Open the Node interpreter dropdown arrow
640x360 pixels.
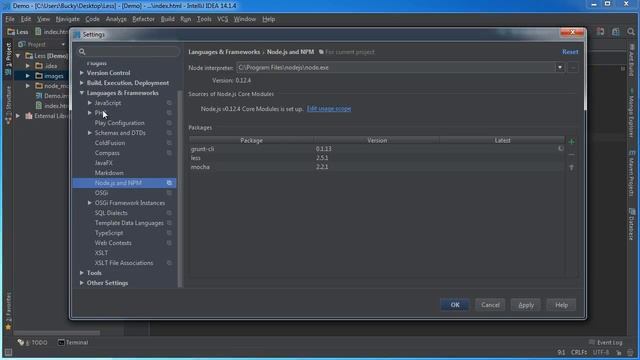560,67
